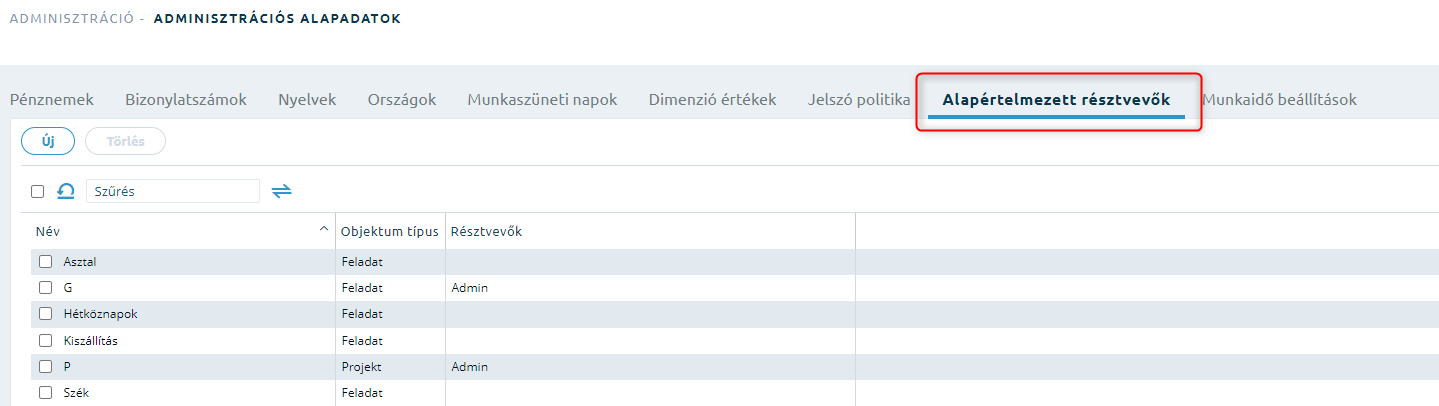Click the Törlés button
Screen dimensions: 1439x406
coord(126,142)
